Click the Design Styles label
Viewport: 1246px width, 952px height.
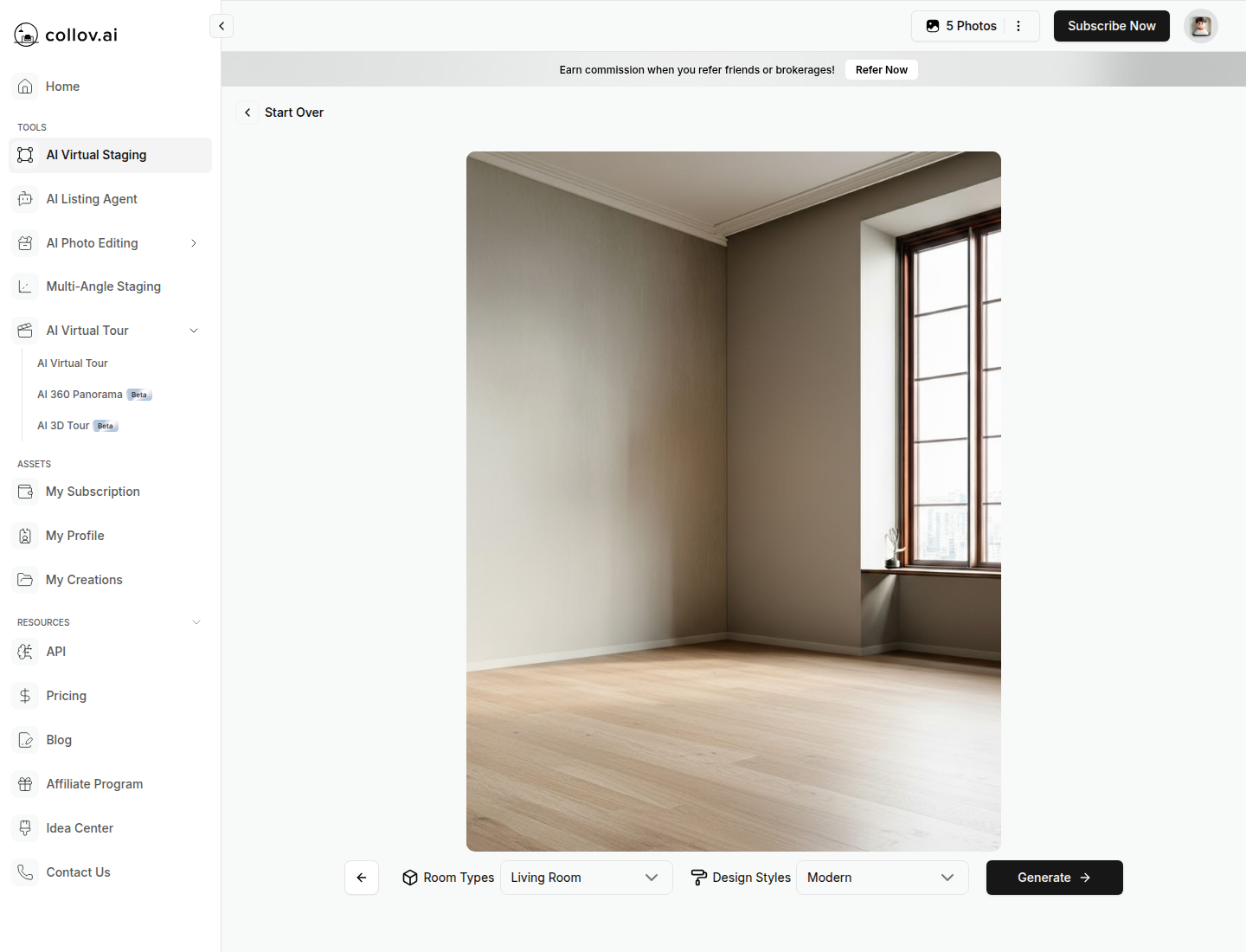click(751, 878)
